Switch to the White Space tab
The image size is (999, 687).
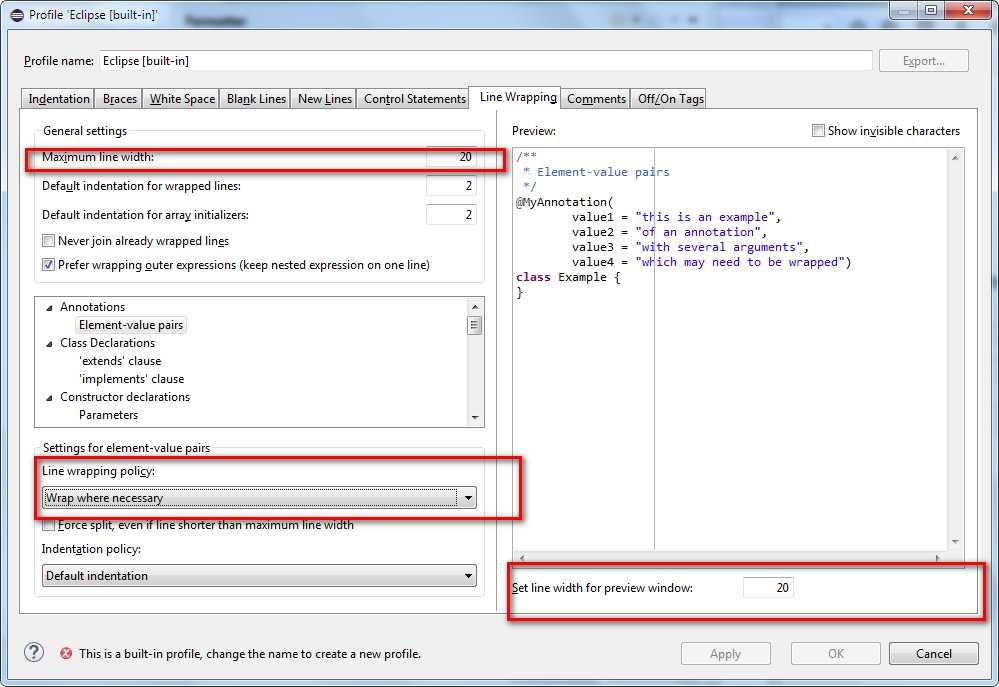pyautogui.click(x=182, y=99)
